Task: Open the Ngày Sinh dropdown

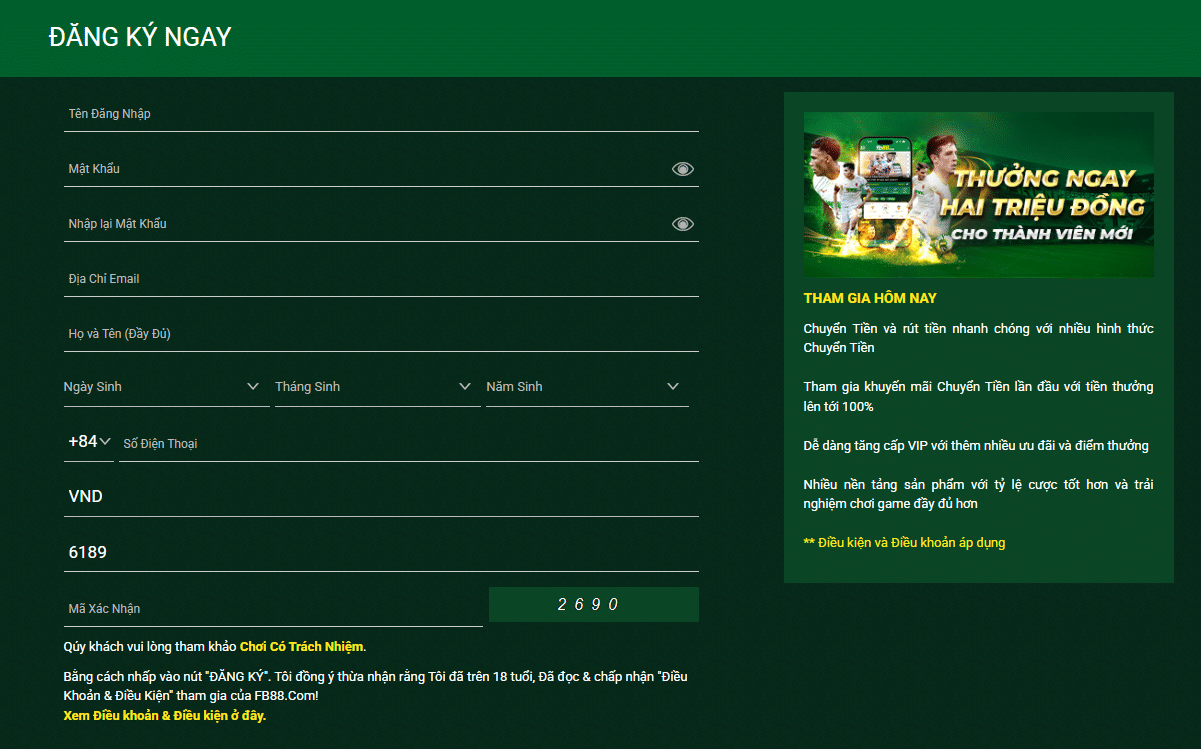Action: pyautogui.click(x=166, y=387)
